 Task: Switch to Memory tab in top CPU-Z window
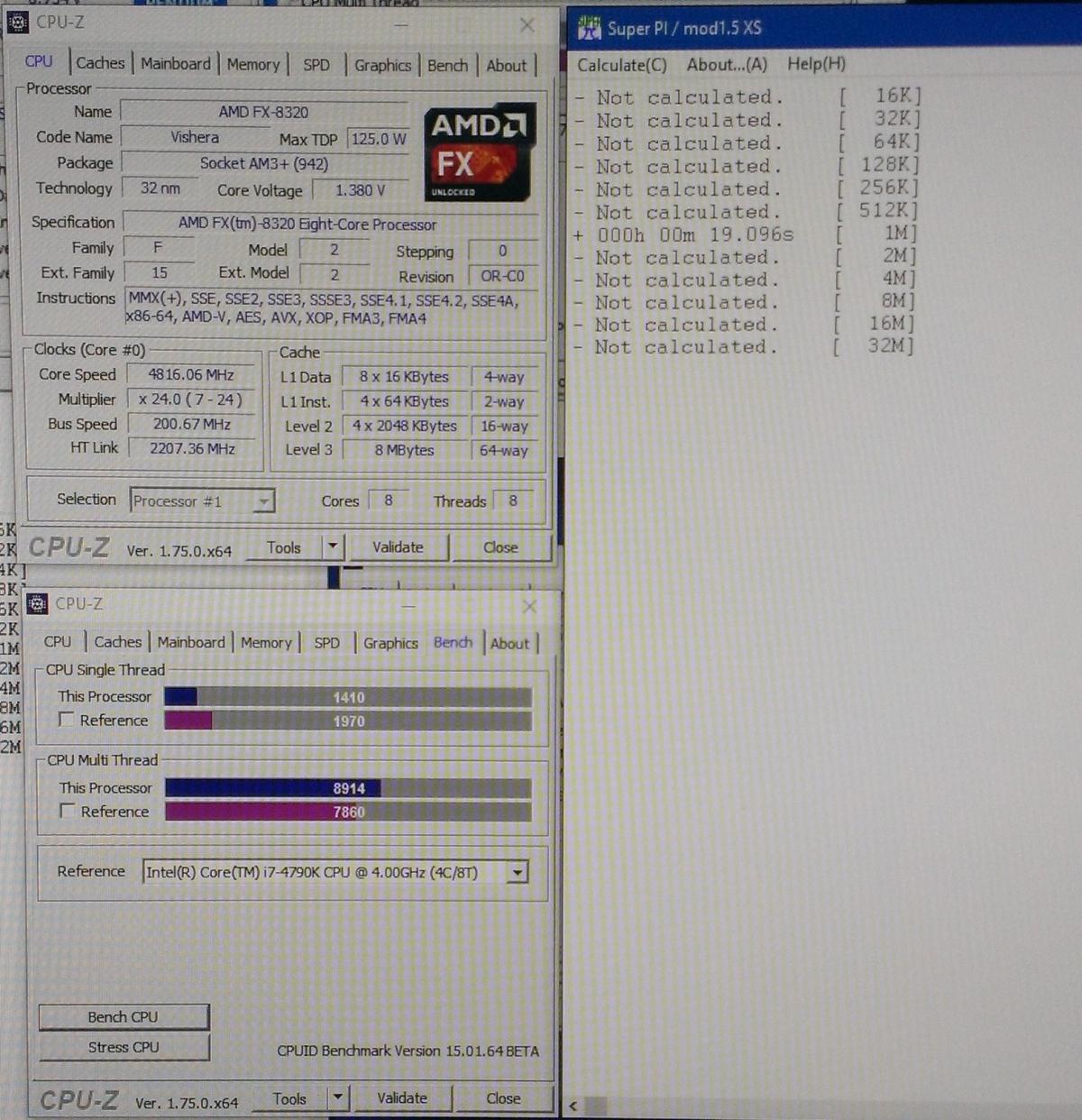(253, 65)
